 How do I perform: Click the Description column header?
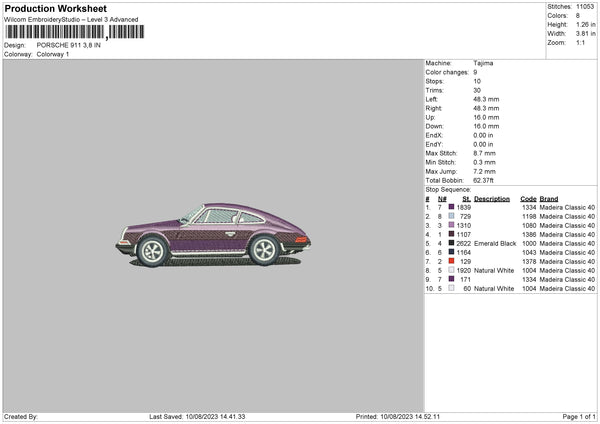[492, 198]
